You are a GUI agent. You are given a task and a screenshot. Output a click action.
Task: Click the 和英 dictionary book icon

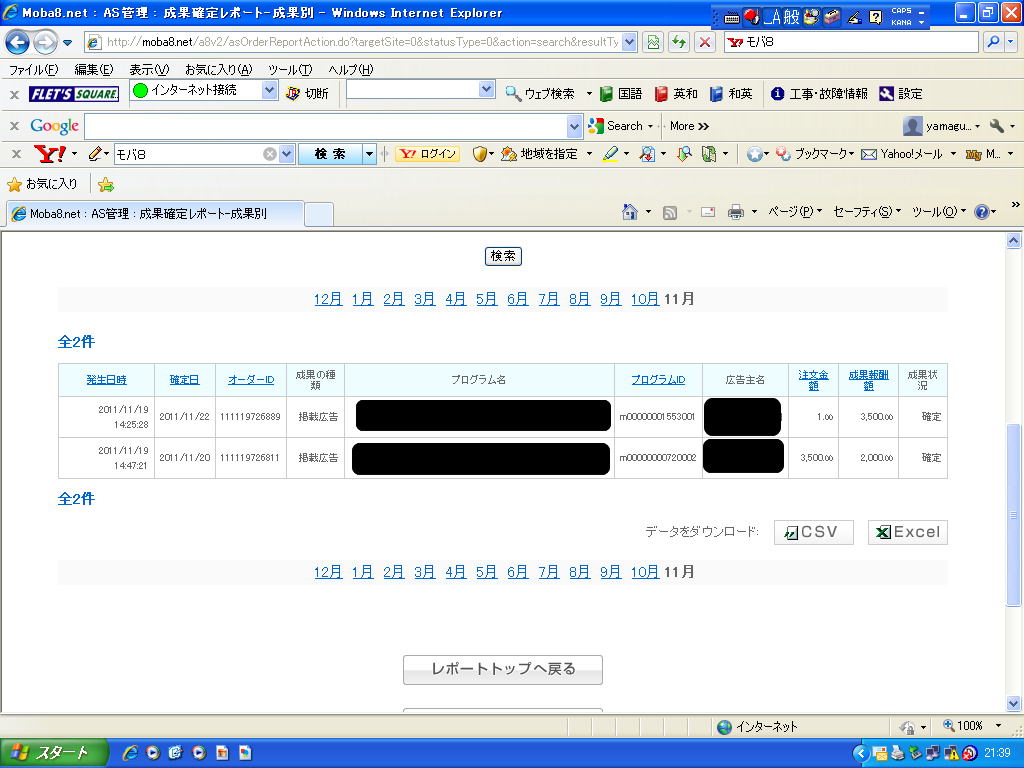[716, 94]
